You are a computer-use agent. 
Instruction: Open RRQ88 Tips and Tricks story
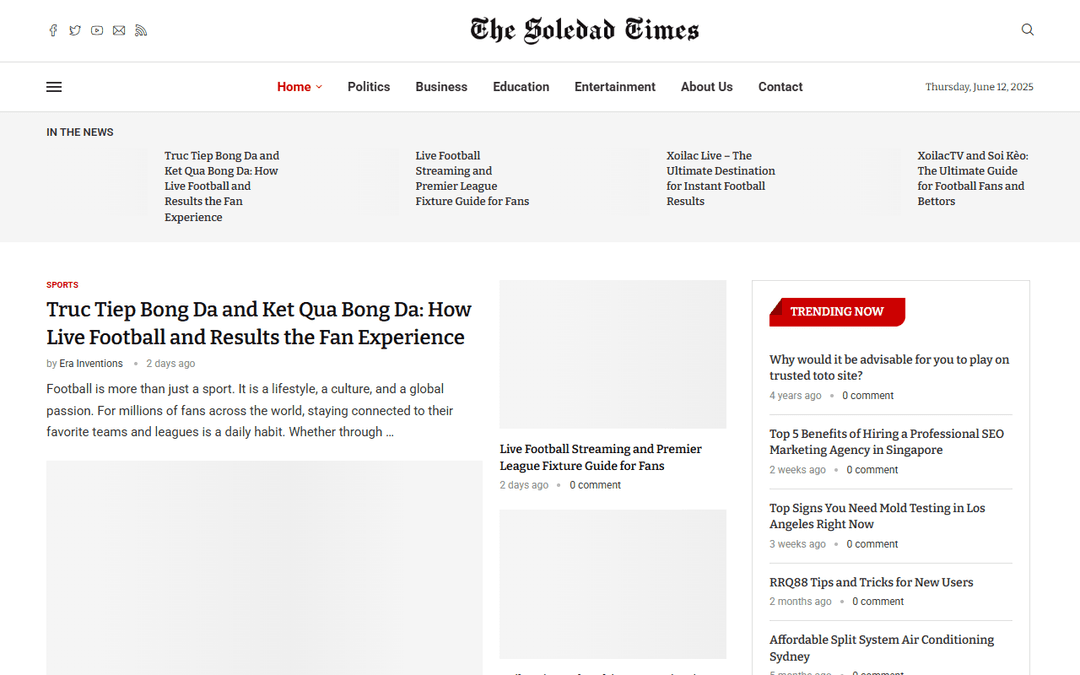(871, 582)
